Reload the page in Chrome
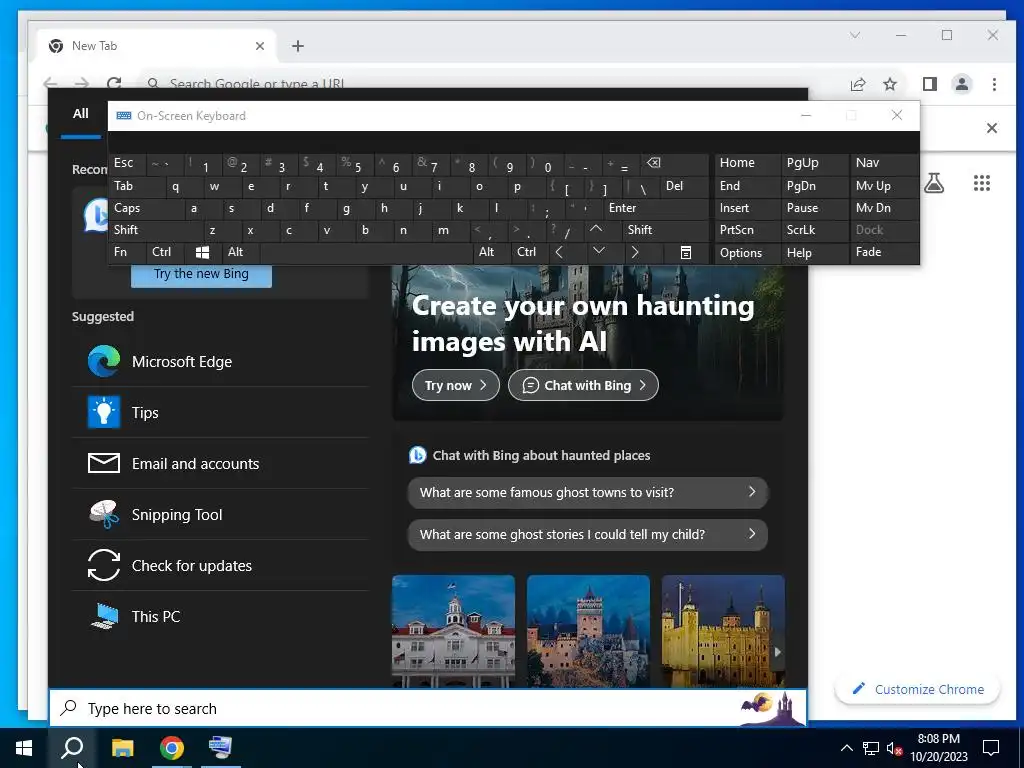Image resolution: width=1024 pixels, height=768 pixels. 114,84
